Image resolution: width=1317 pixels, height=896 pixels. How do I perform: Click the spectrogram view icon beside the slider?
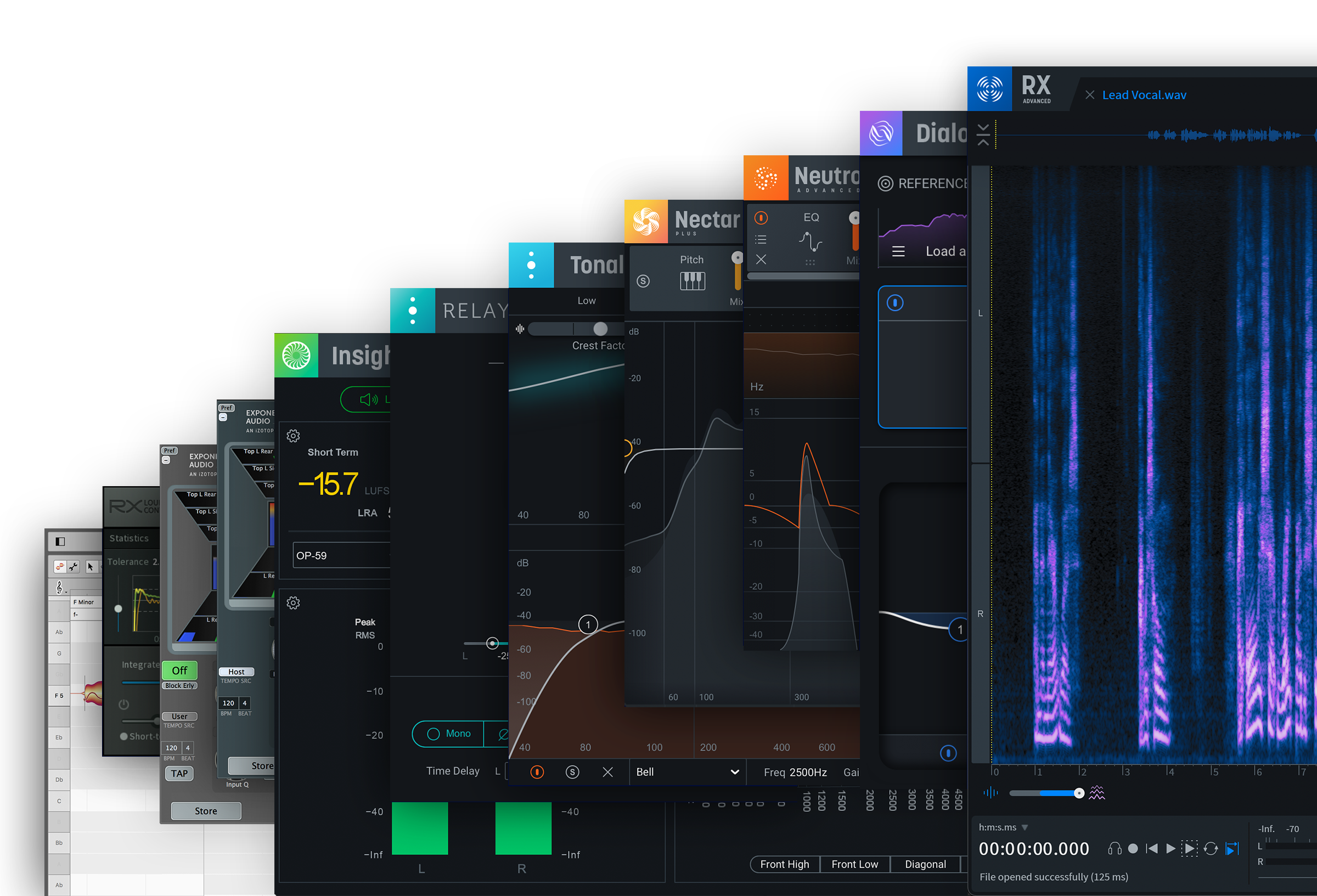coord(1096,793)
